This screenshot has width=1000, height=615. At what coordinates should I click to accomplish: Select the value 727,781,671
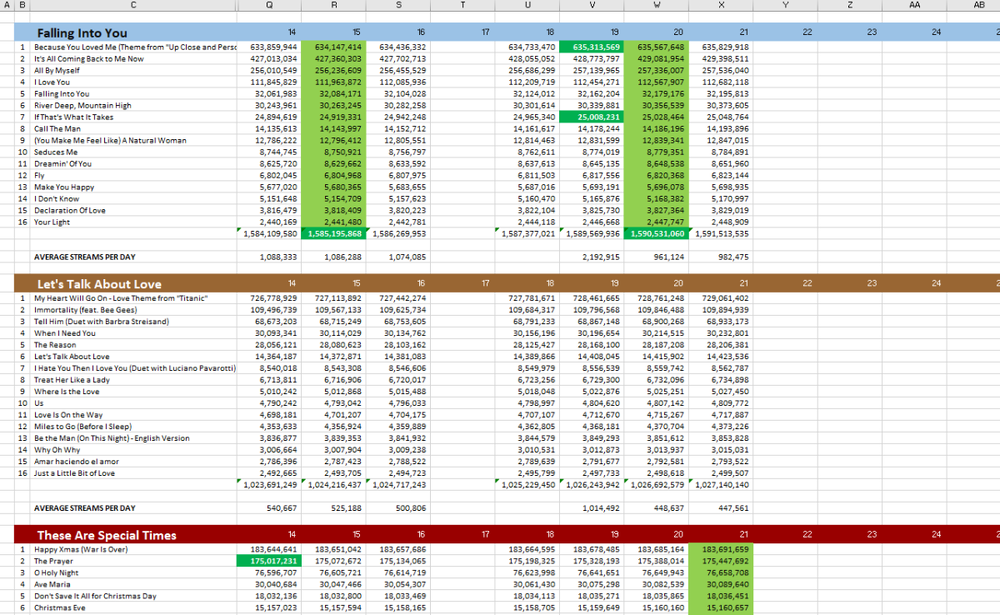pyautogui.click(x=527, y=299)
